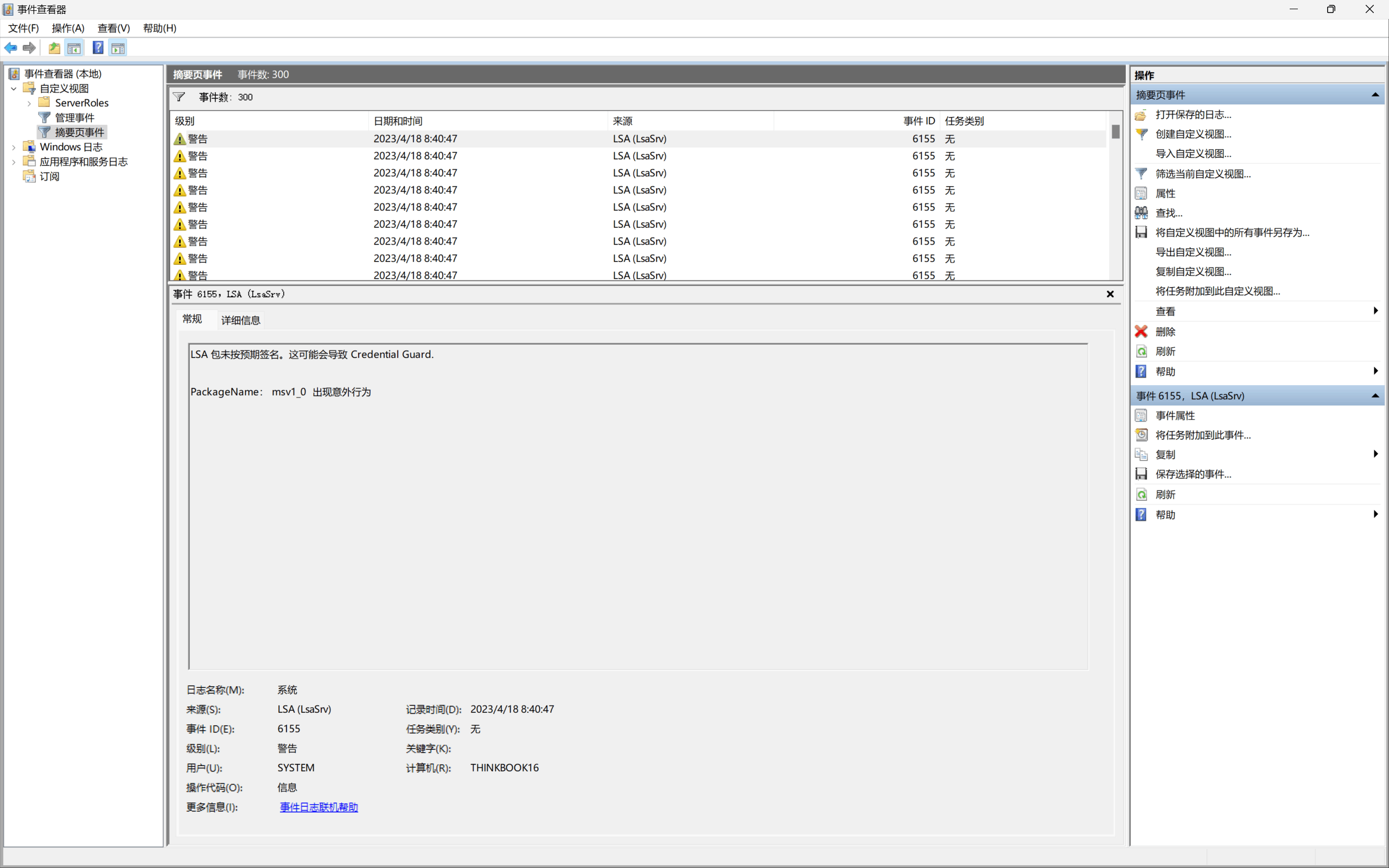The height and width of the screenshot is (868, 1389).
Task: Click 创建自定义视图 in actions pane
Action: tap(1193, 135)
